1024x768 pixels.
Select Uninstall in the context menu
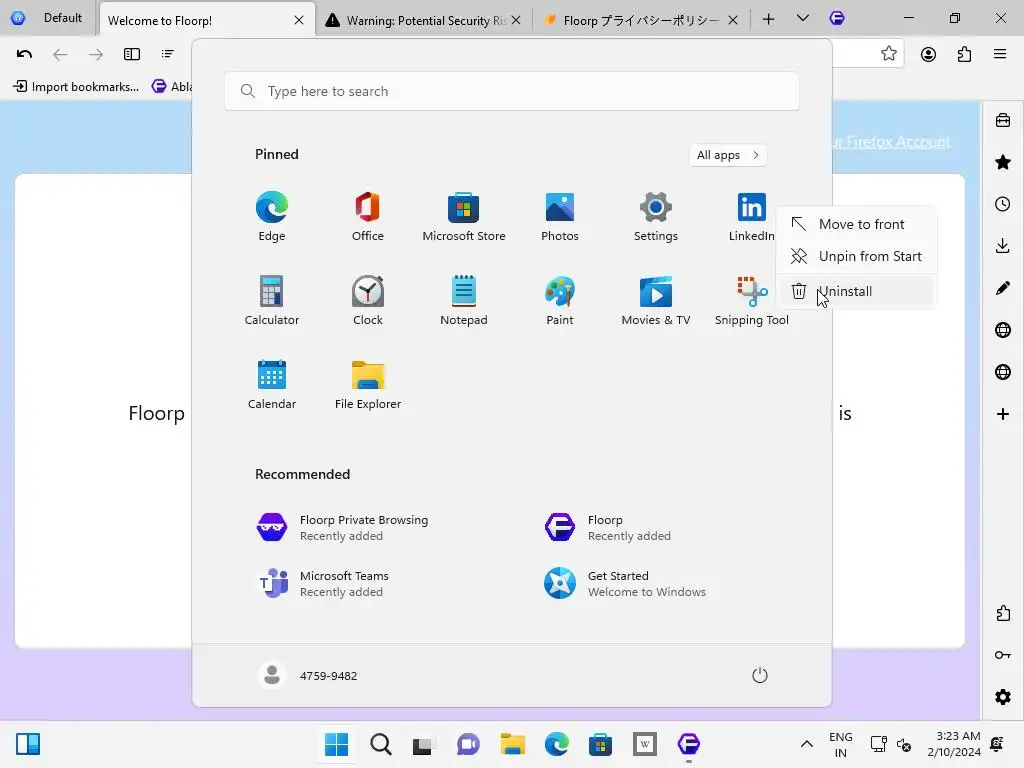(x=856, y=291)
